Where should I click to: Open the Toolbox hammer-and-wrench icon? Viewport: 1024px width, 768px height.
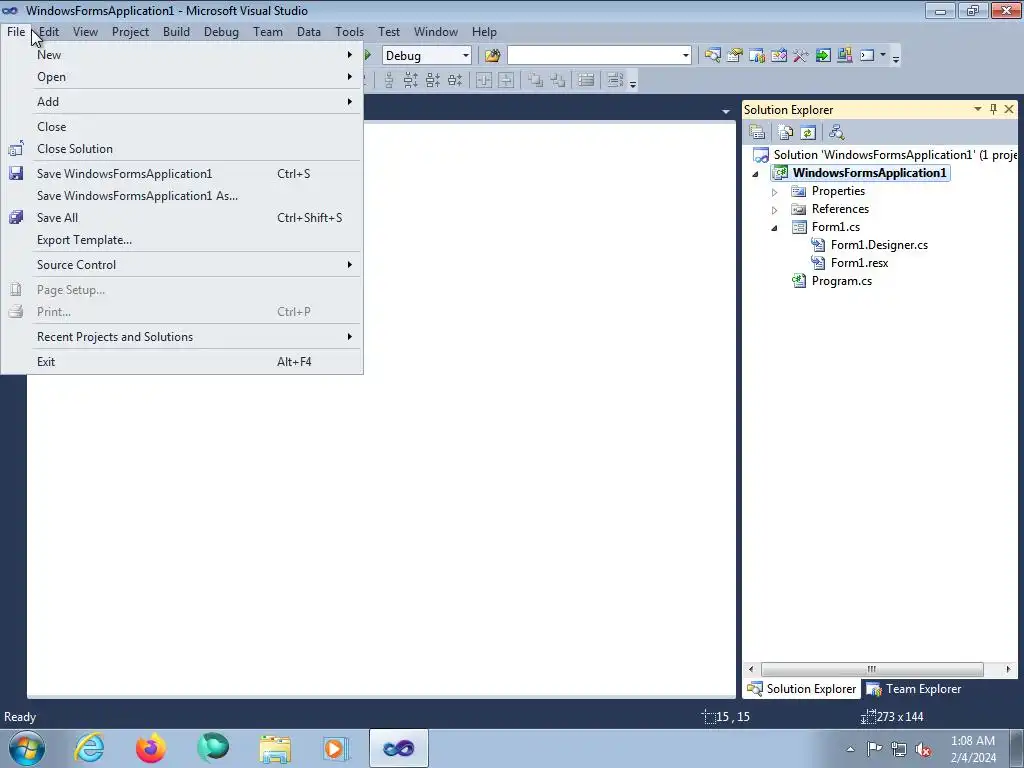point(801,56)
